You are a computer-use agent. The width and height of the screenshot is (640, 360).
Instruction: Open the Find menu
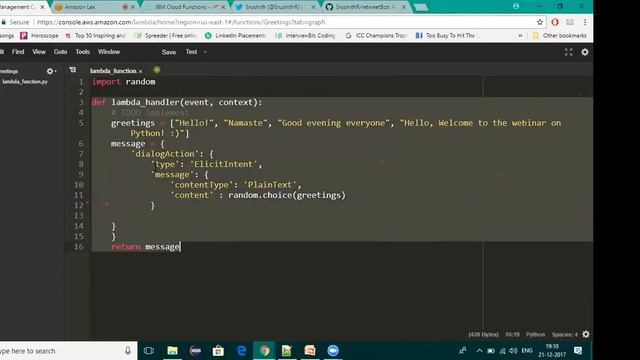click(18, 52)
